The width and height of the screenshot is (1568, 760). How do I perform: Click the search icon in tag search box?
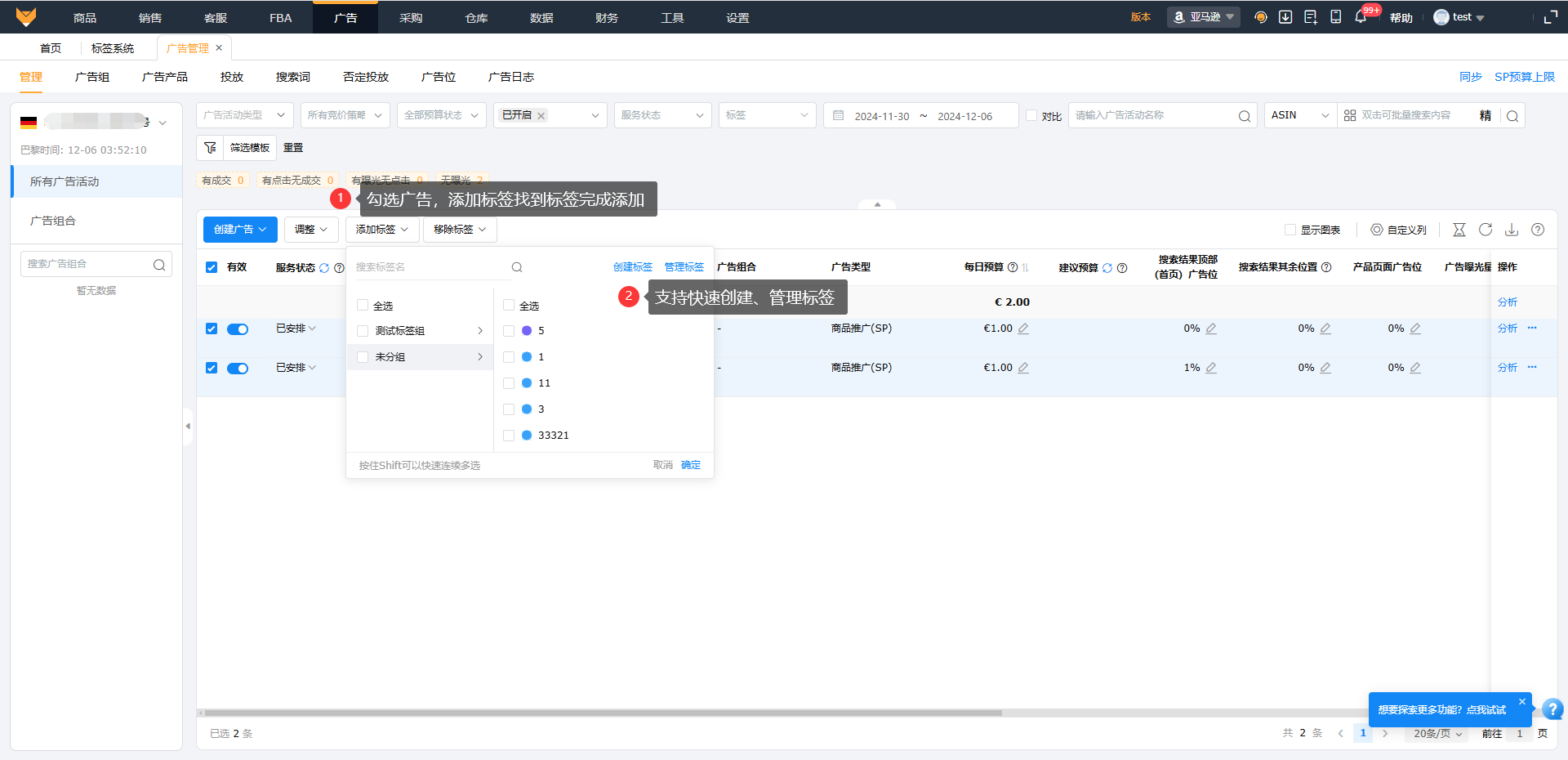point(517,267)
